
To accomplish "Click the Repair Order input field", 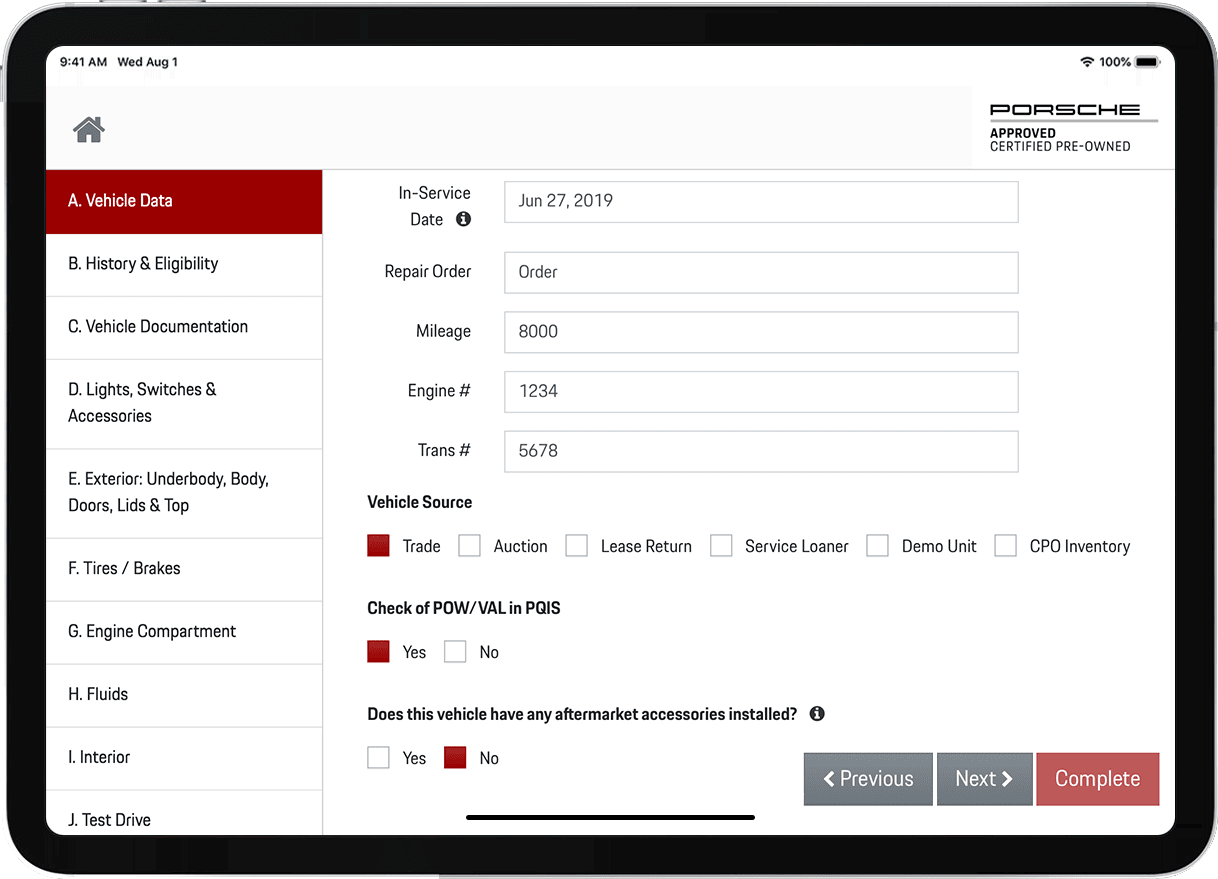I will click(x=761, y=272).
